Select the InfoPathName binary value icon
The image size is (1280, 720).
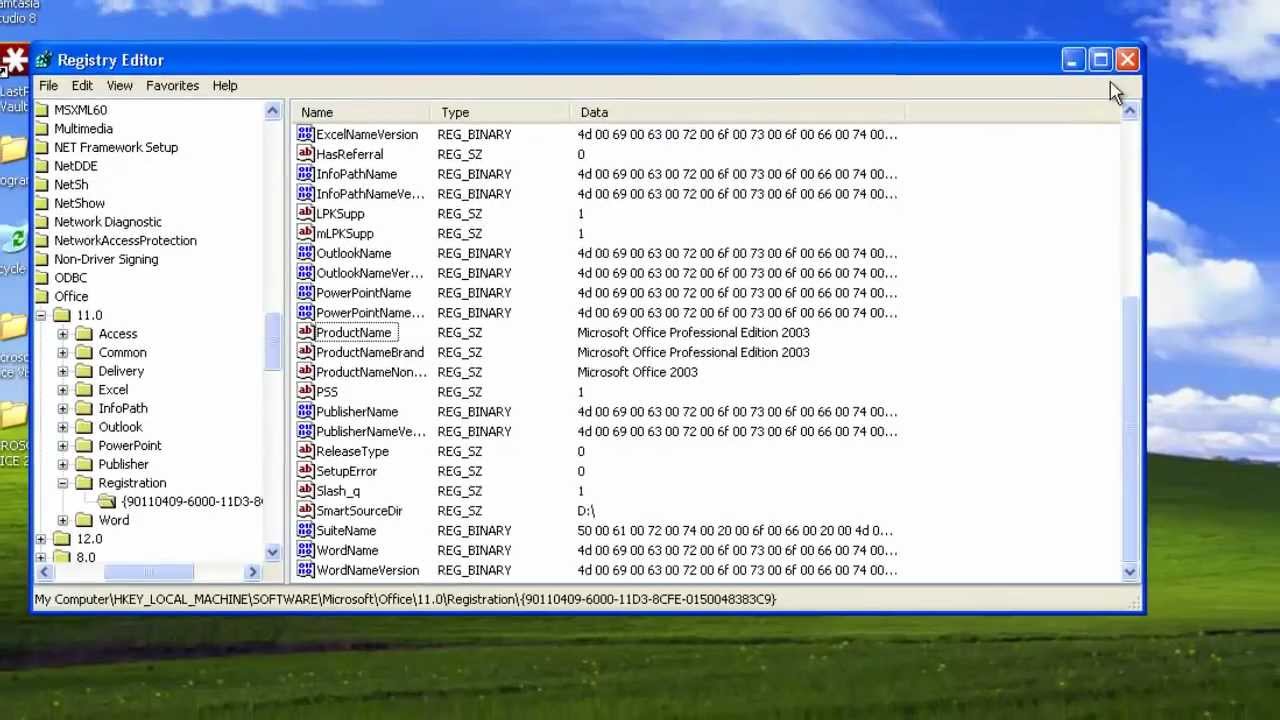(x=305, y=174)
